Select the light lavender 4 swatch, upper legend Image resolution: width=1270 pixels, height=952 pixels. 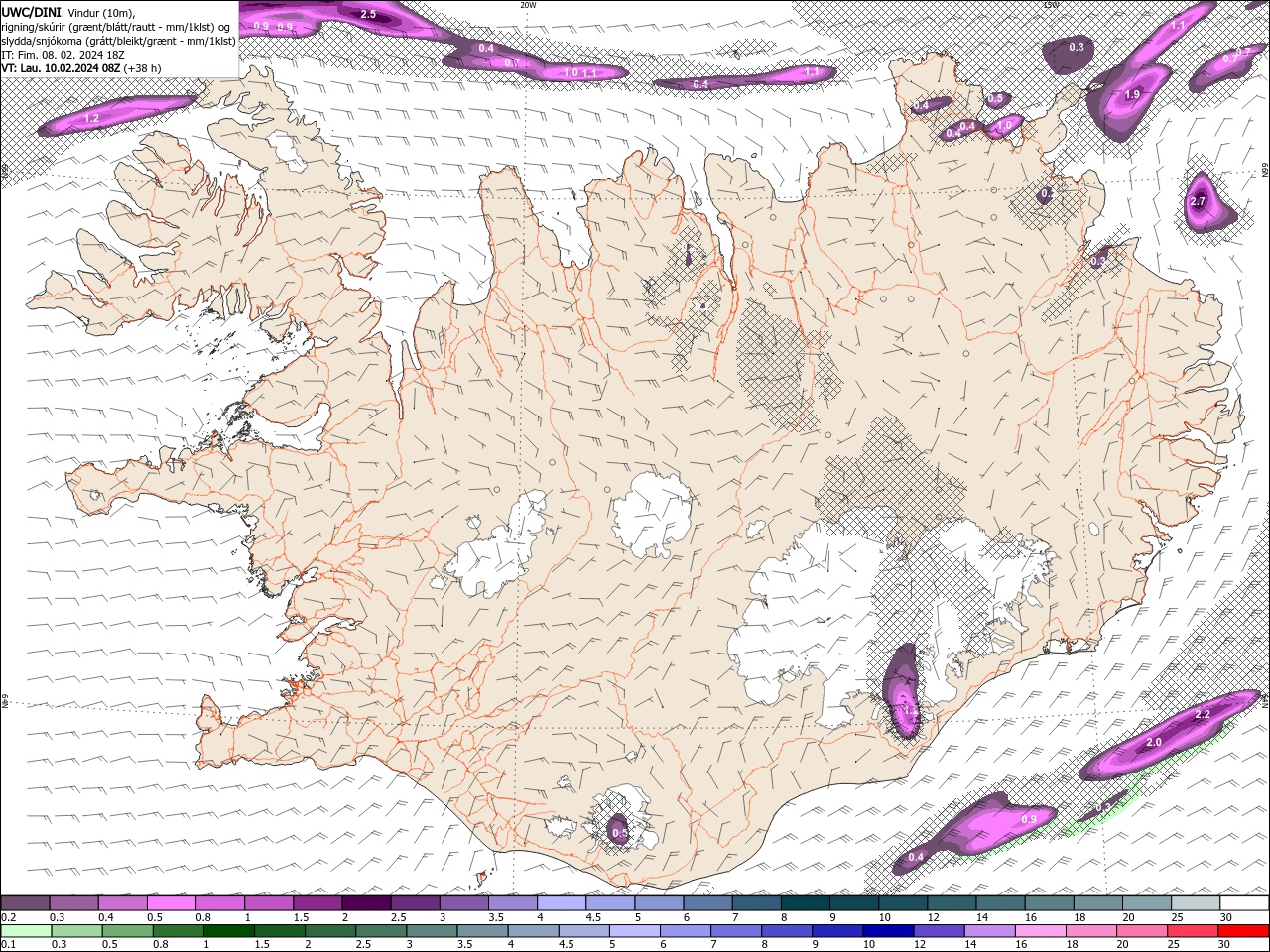pos(562,903)
